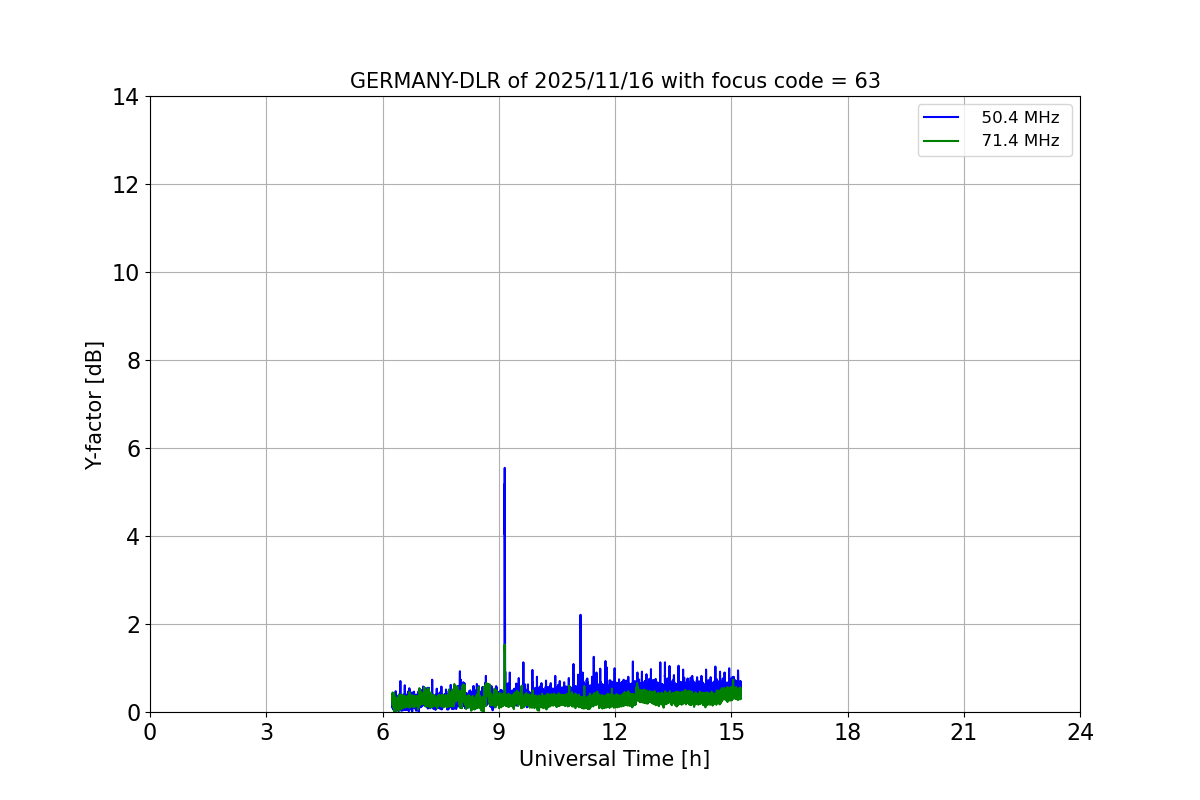Click the blue line sample in legend
Image resolution: width=1200 pixels, height=800 pixels.
click(x=942, y=118)
